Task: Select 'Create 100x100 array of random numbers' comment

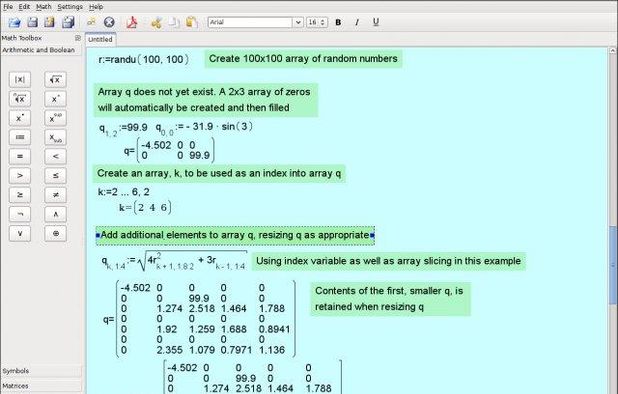Action: (303, 59)
